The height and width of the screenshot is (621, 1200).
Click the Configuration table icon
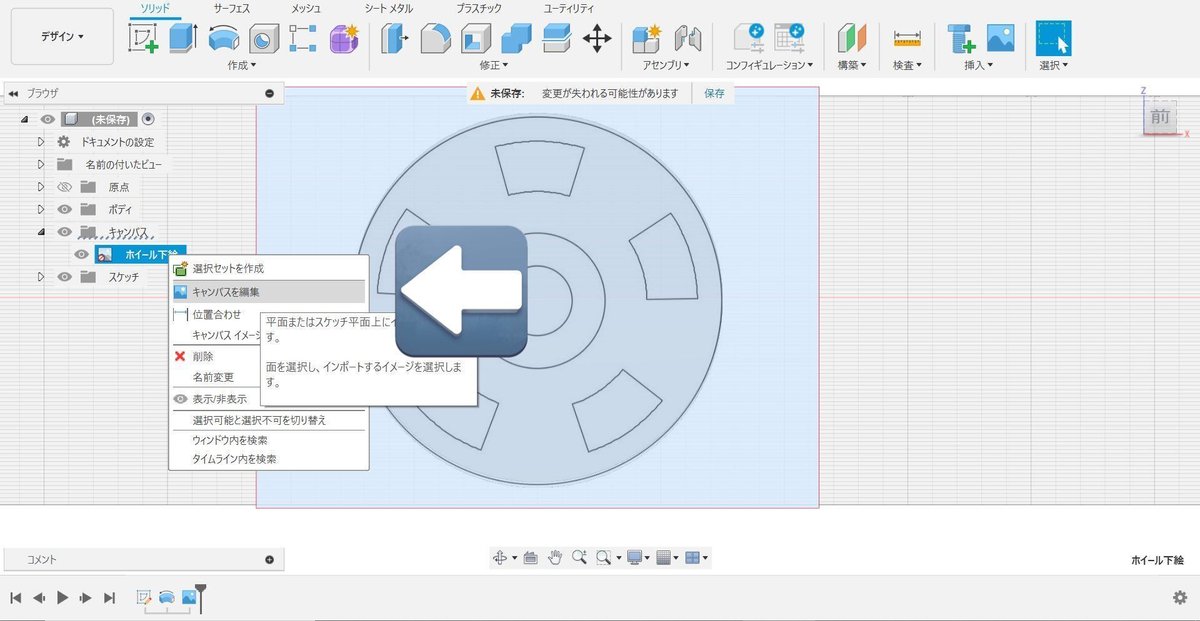pos(790,39)
